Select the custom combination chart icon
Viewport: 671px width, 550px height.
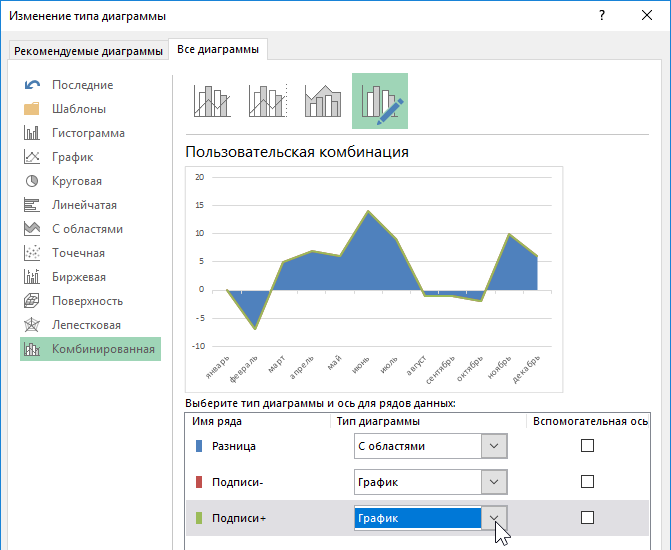click(x=379, y=102)
